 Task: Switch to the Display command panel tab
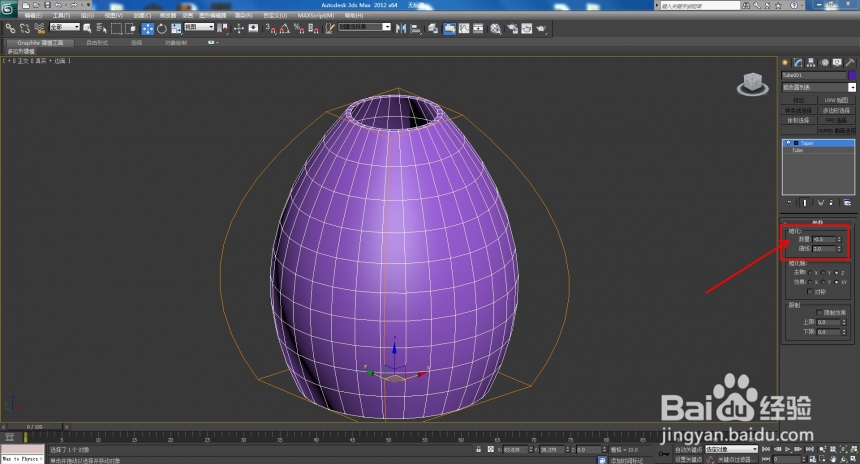coord(837,63)
